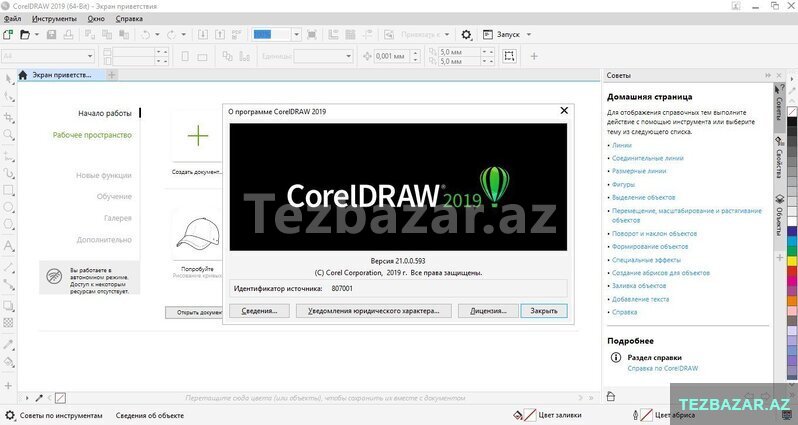Open the Файл menu

[x=13, y=19]
